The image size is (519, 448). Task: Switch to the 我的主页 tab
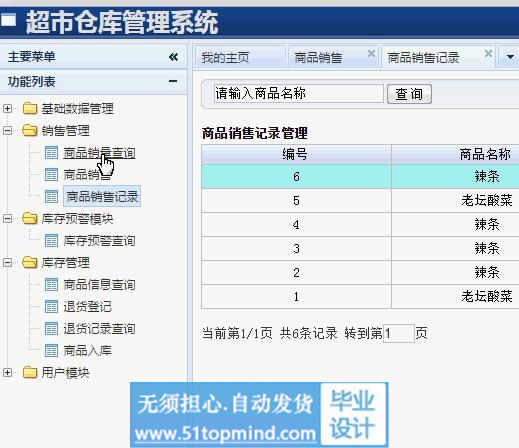point(225,58)
